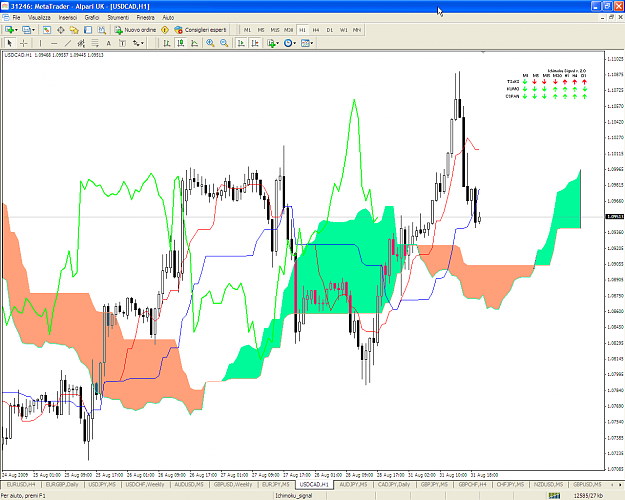The width and height of the screenshot is (625, 500).
Task: Switch to the EURGBP,Daily chart tab
Action: pos(62,484)
